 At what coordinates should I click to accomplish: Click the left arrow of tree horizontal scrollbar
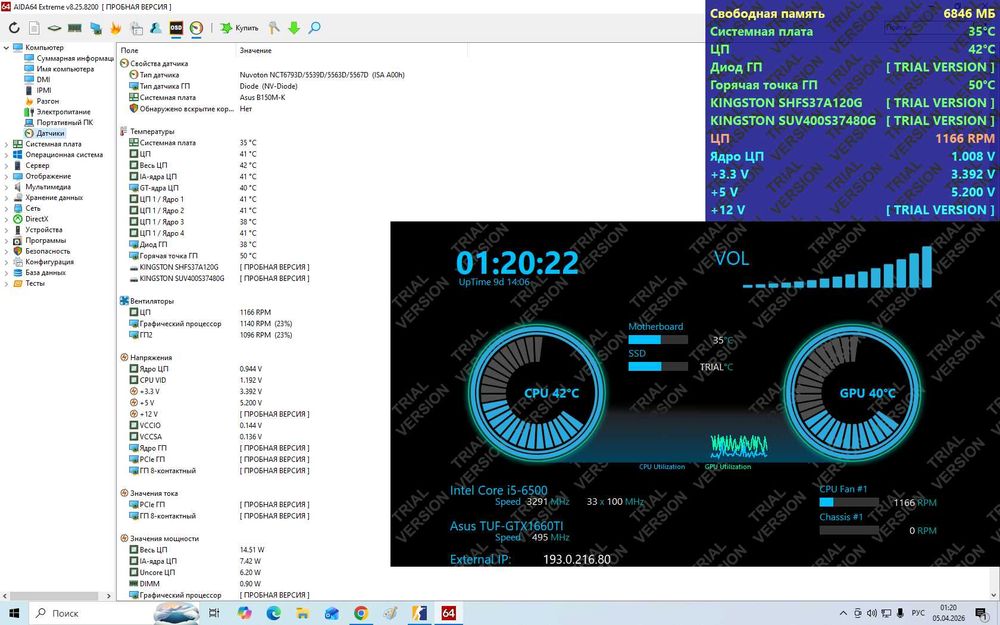[x=5, y=596]
